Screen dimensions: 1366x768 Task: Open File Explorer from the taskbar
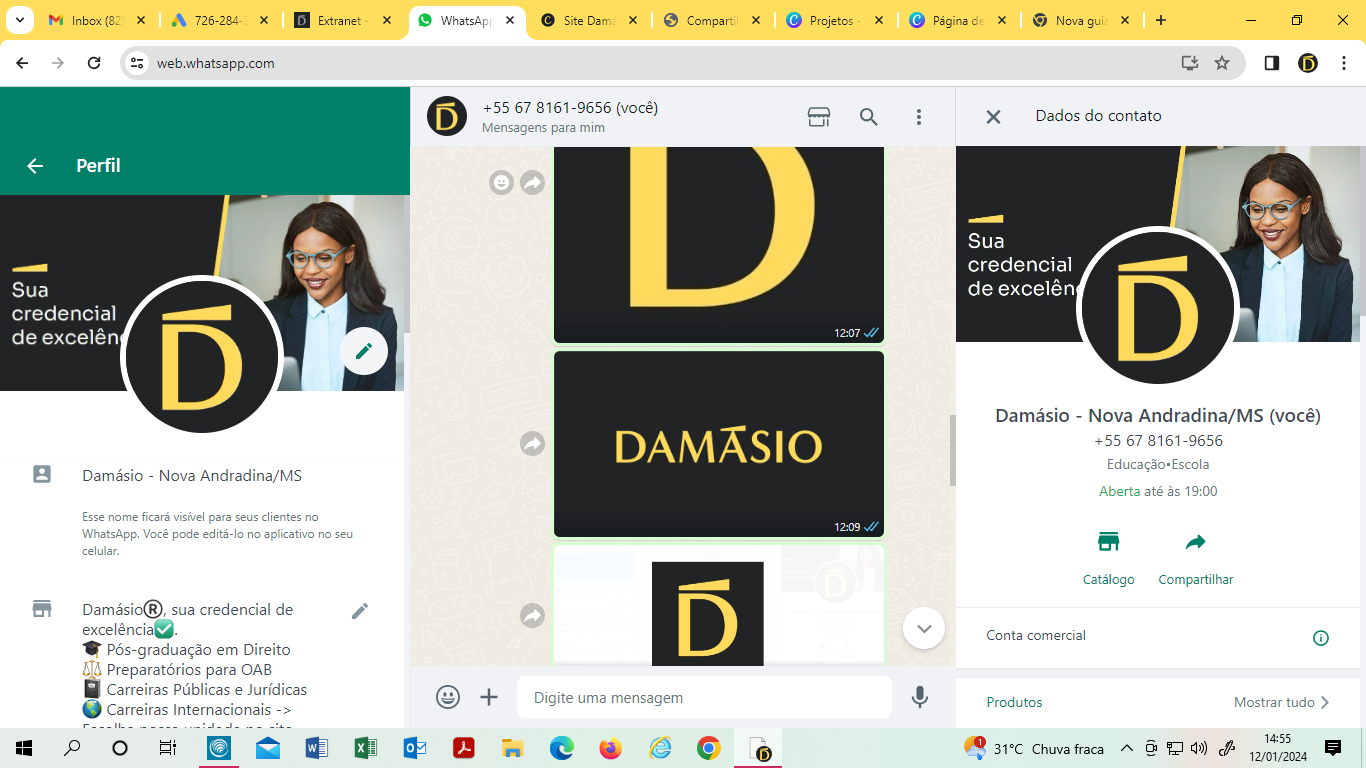(512, 748)
